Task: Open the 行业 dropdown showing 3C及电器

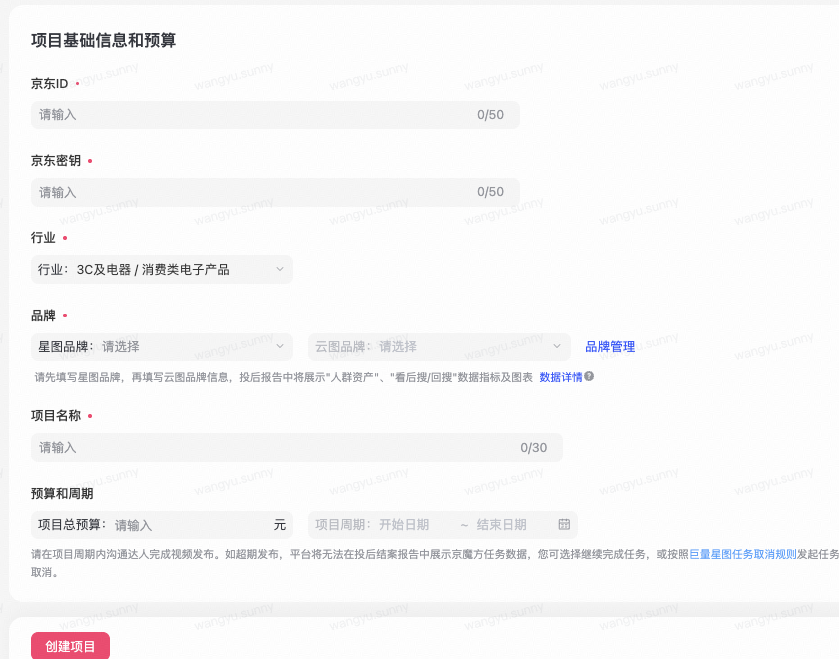Action: point(162,270)
